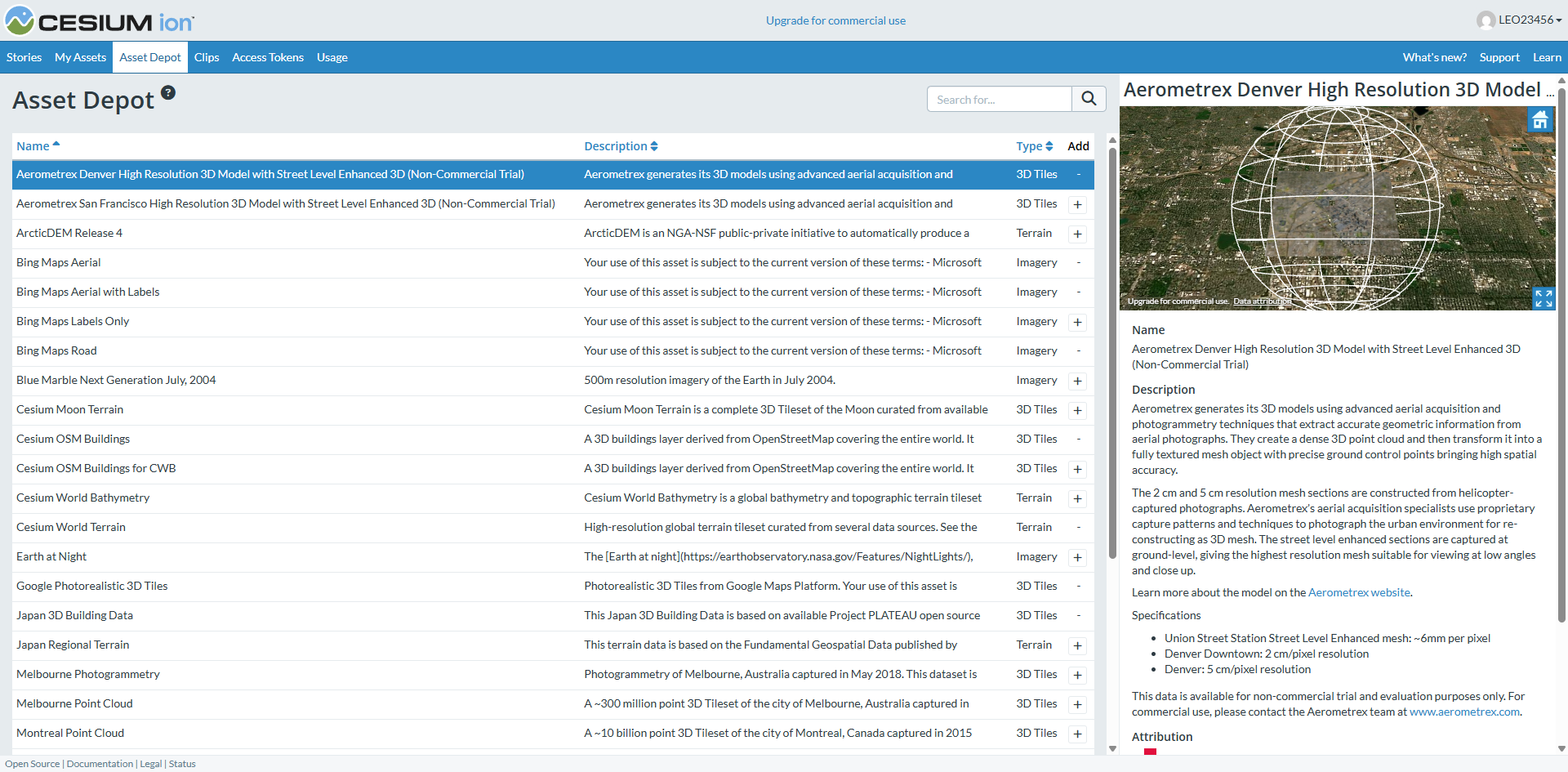This screenshot has height=772, width=1568.
Task: Add Melbourne Photogrammetry asset
Action: pos(1078,675)
